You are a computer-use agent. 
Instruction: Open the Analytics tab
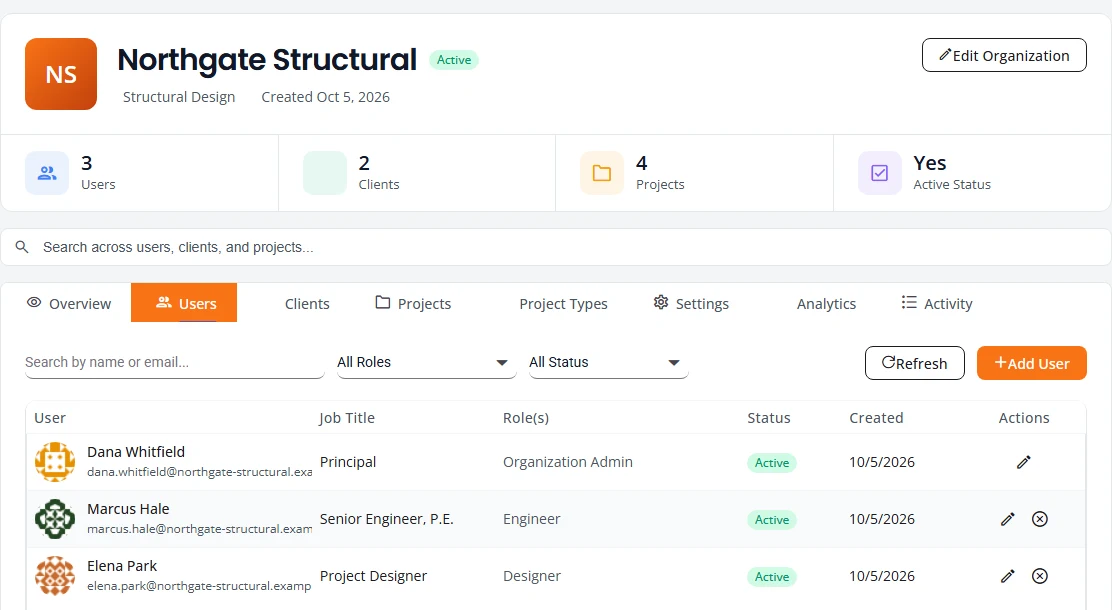pos(826,304)
